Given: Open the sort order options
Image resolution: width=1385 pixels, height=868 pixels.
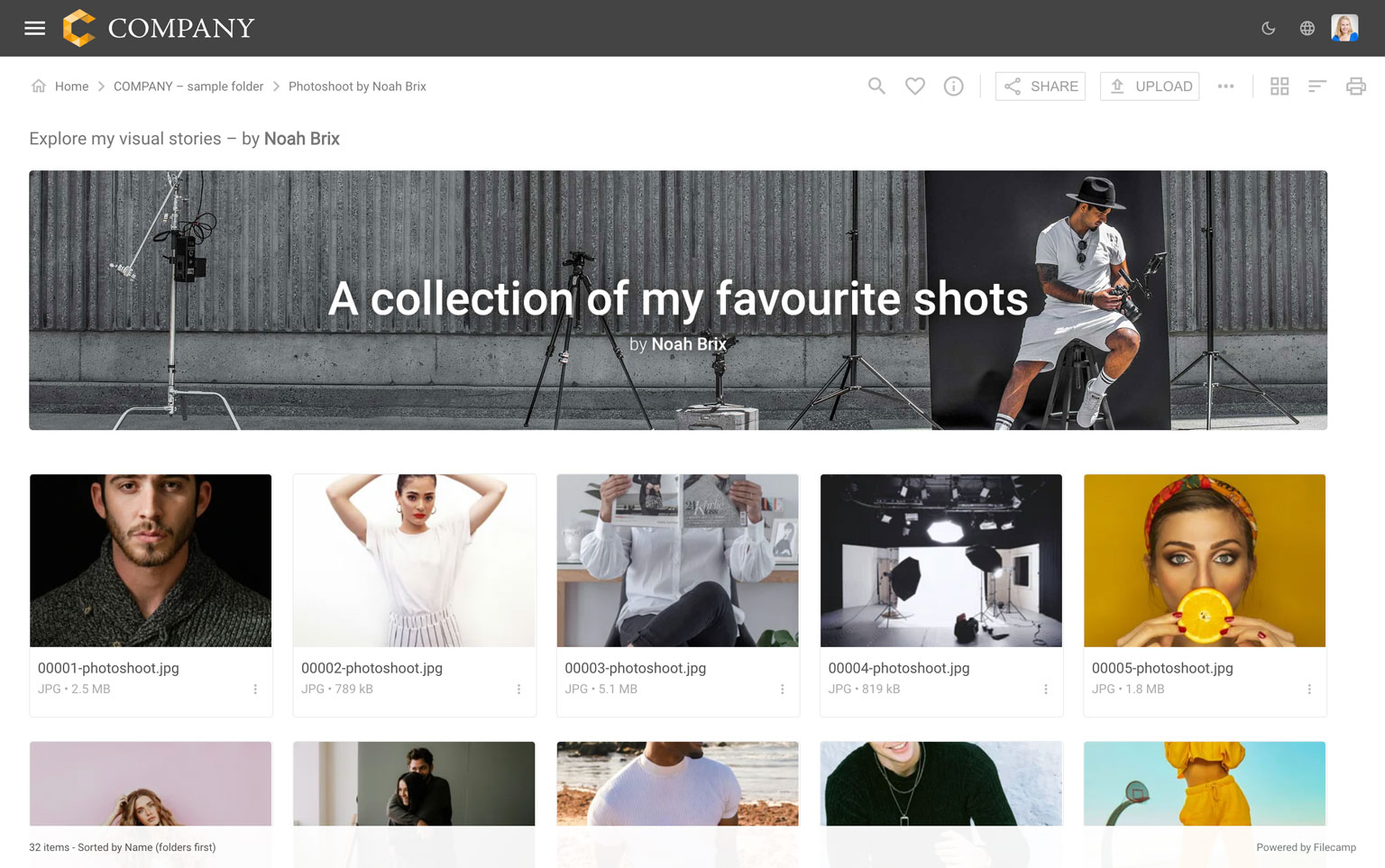Looking at the screenshot, I should 1317,87.
